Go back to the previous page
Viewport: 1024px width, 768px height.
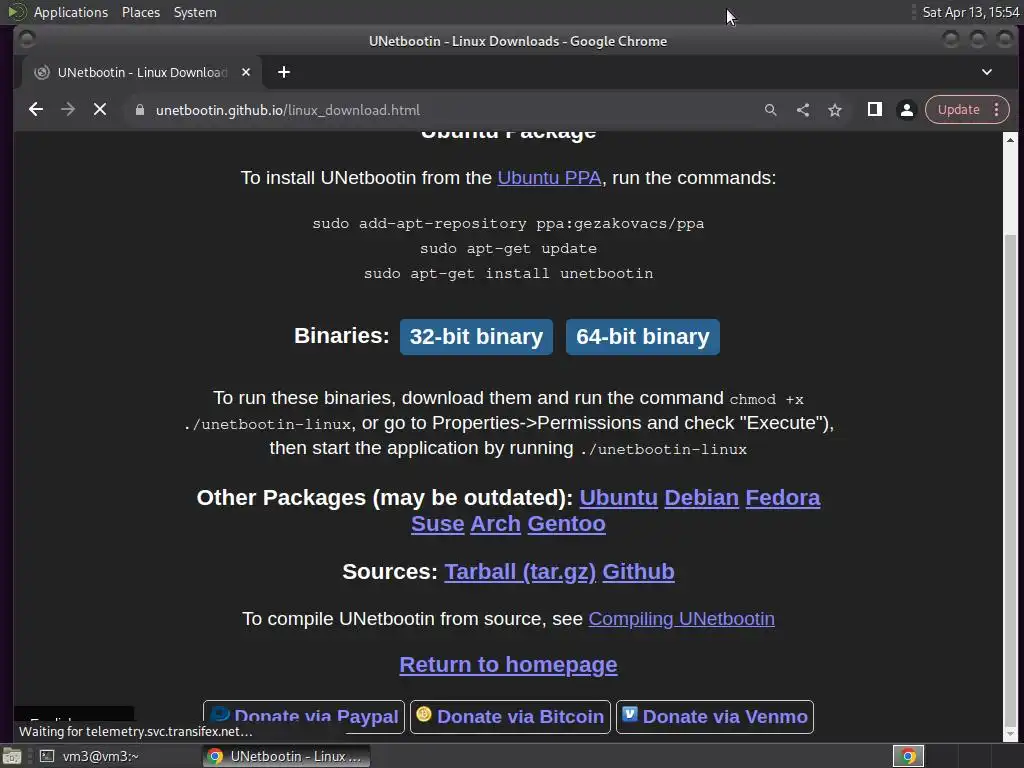click(36, 110)
